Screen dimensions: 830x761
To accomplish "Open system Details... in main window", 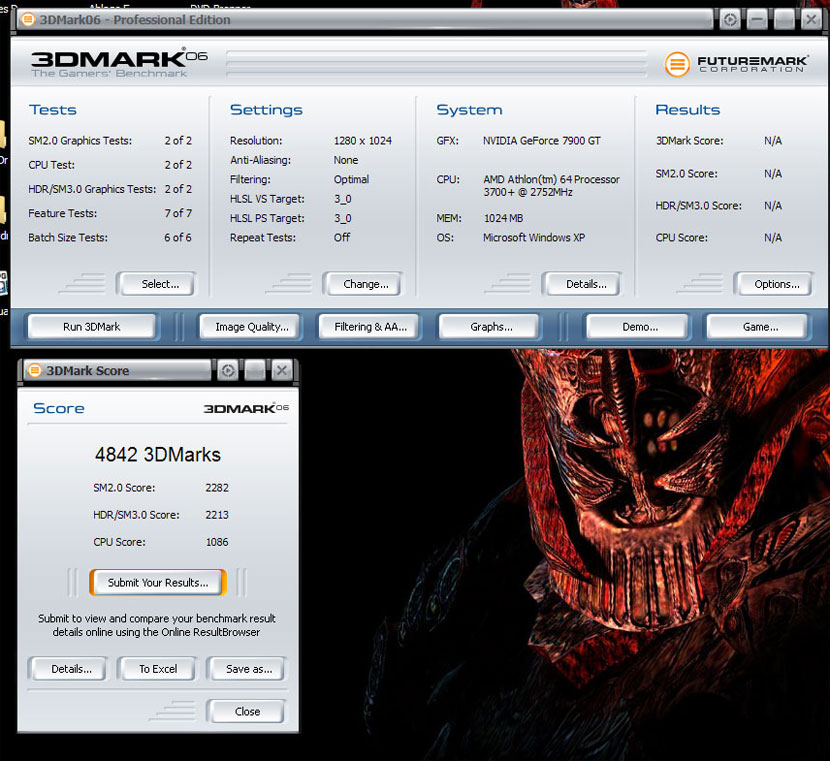I will click(581, 284).
